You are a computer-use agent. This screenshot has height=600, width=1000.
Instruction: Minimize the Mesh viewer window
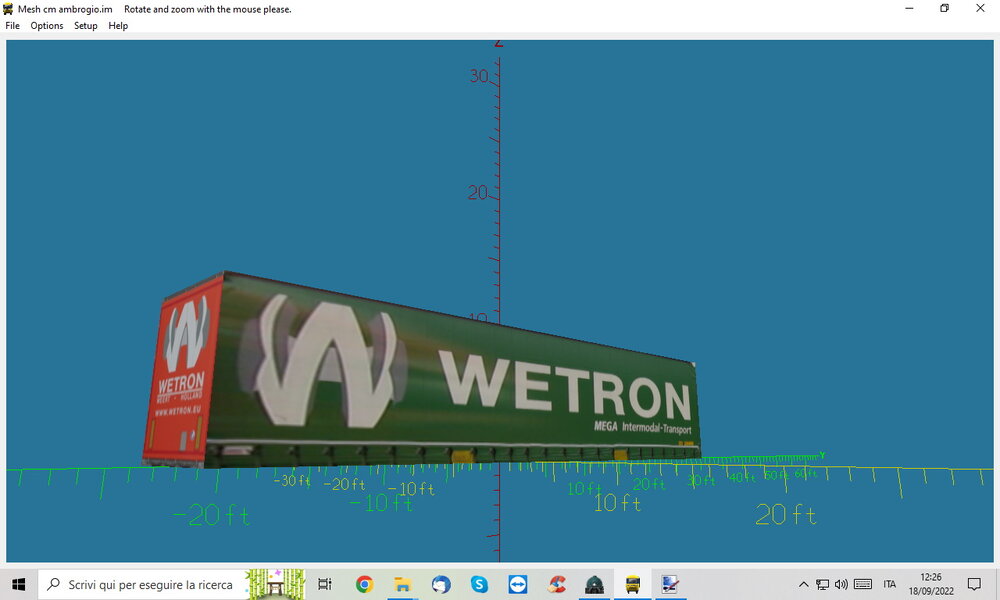pos(909,8)
